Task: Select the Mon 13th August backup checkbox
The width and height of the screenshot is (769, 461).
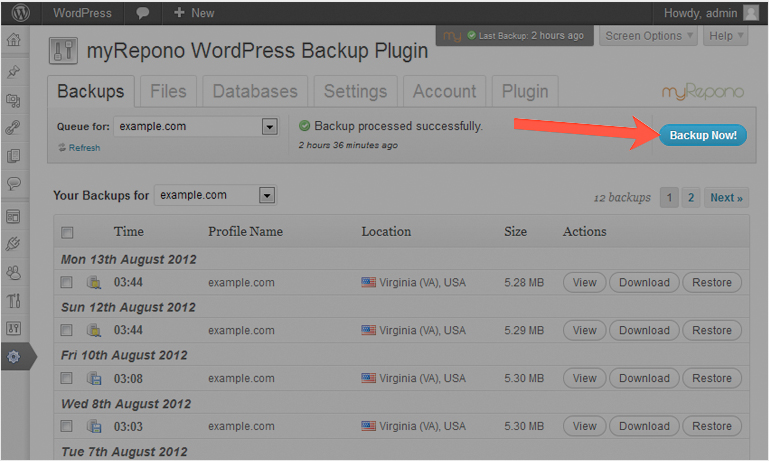Action: [x=66, y=282]
